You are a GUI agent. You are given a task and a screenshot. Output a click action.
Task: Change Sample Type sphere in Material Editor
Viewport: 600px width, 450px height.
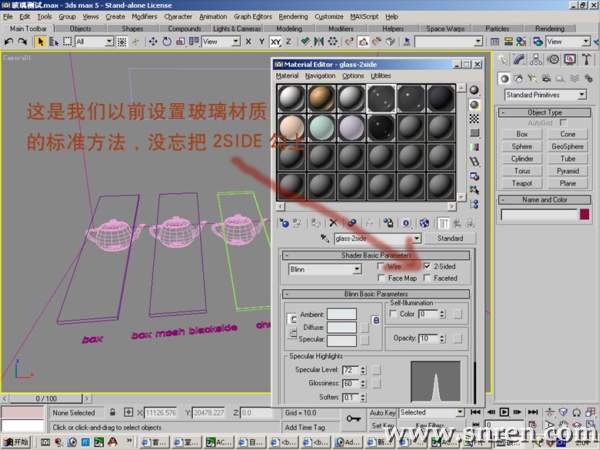[474, 90]
